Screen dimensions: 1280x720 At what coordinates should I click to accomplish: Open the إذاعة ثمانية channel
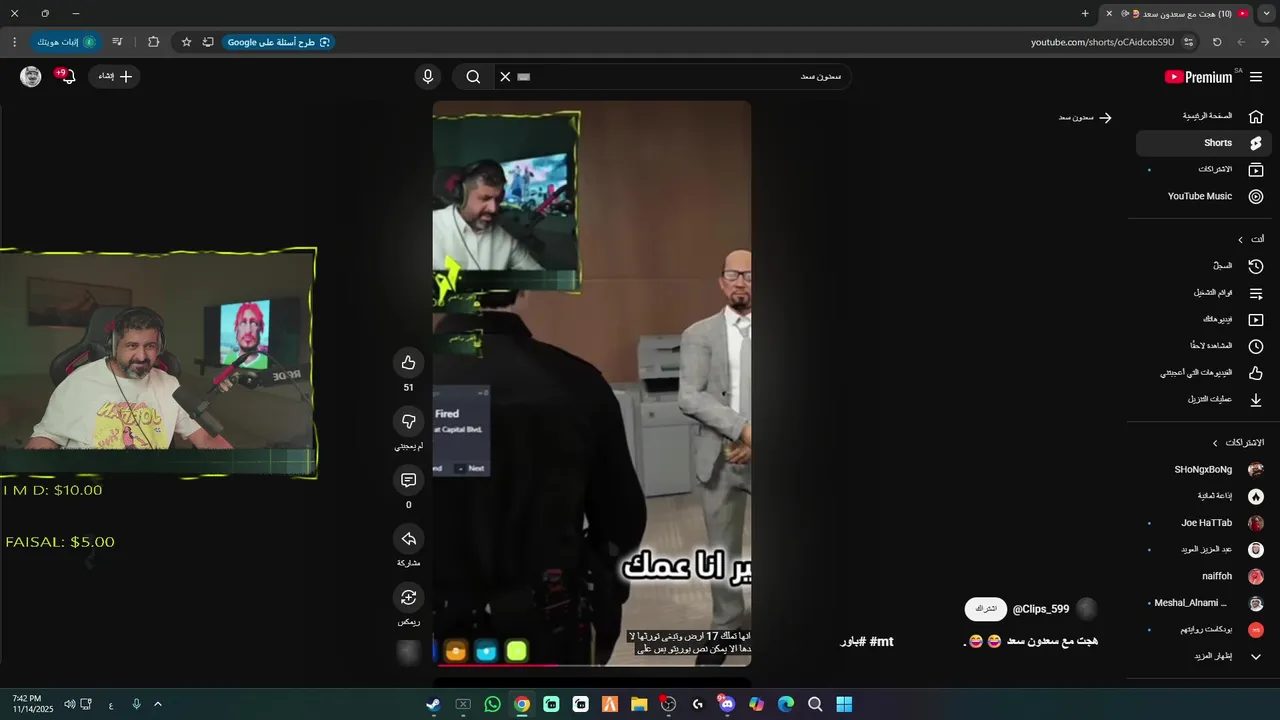[1204, 496]
